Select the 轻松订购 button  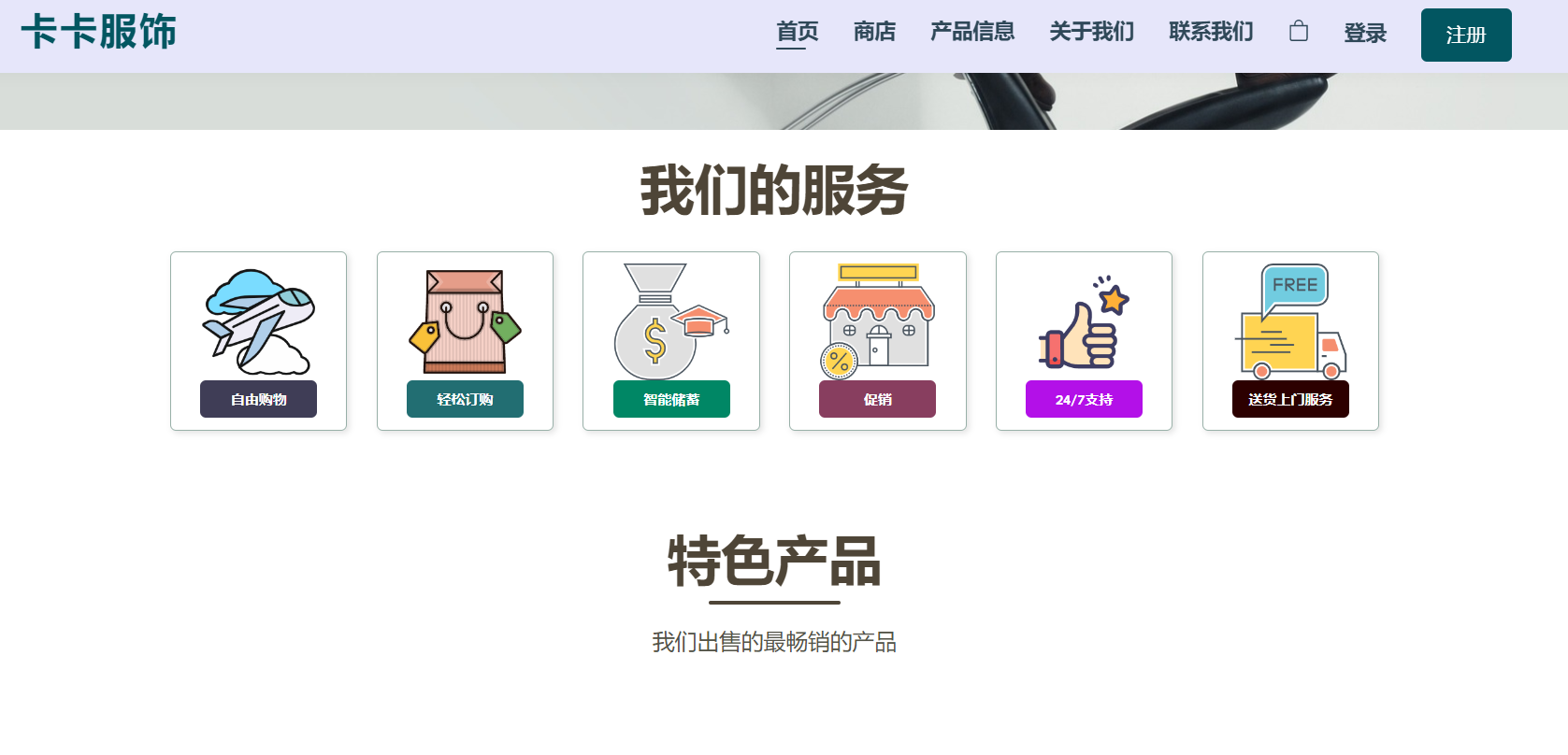465,399
